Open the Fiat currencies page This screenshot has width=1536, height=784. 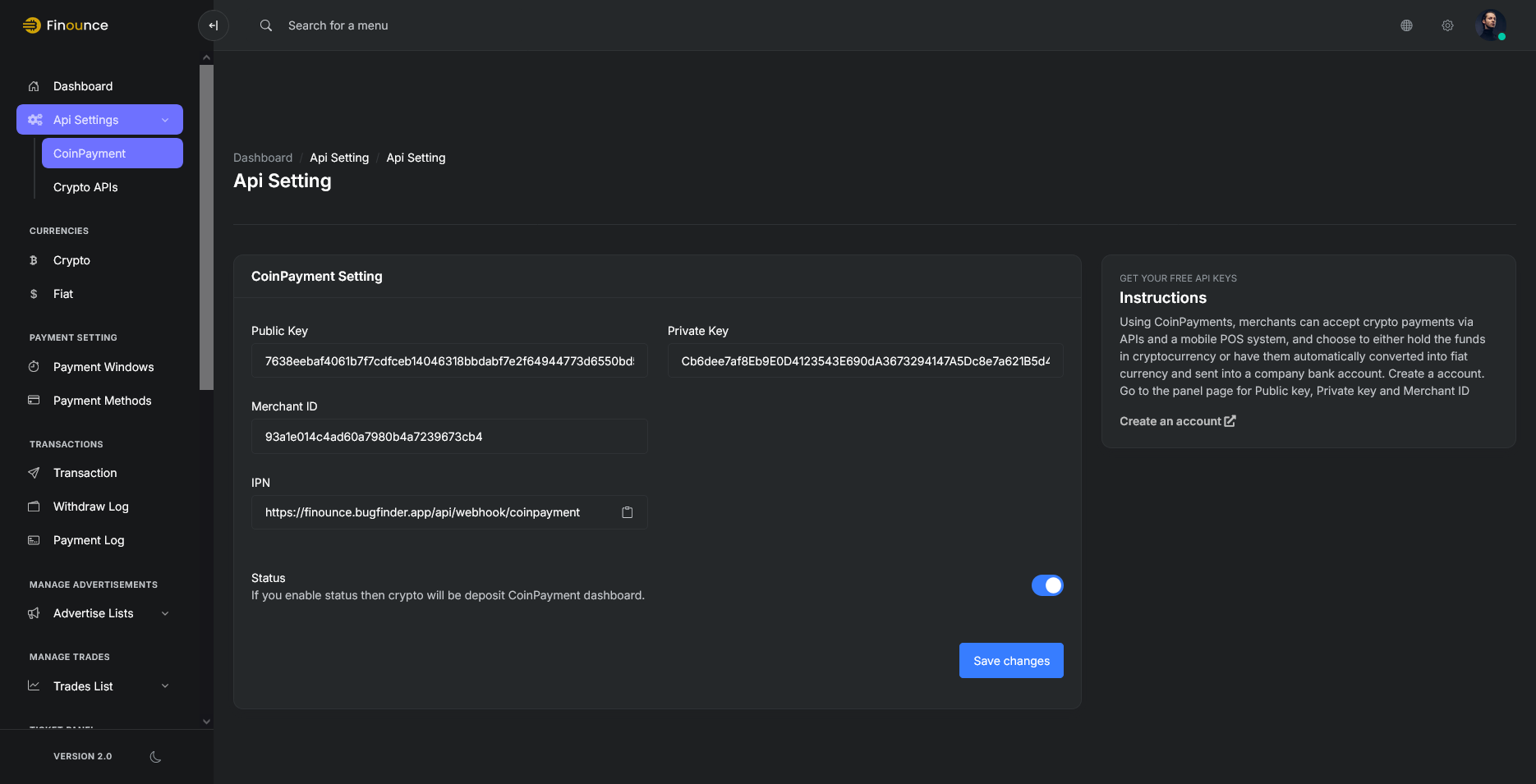(x=99, y=294)
